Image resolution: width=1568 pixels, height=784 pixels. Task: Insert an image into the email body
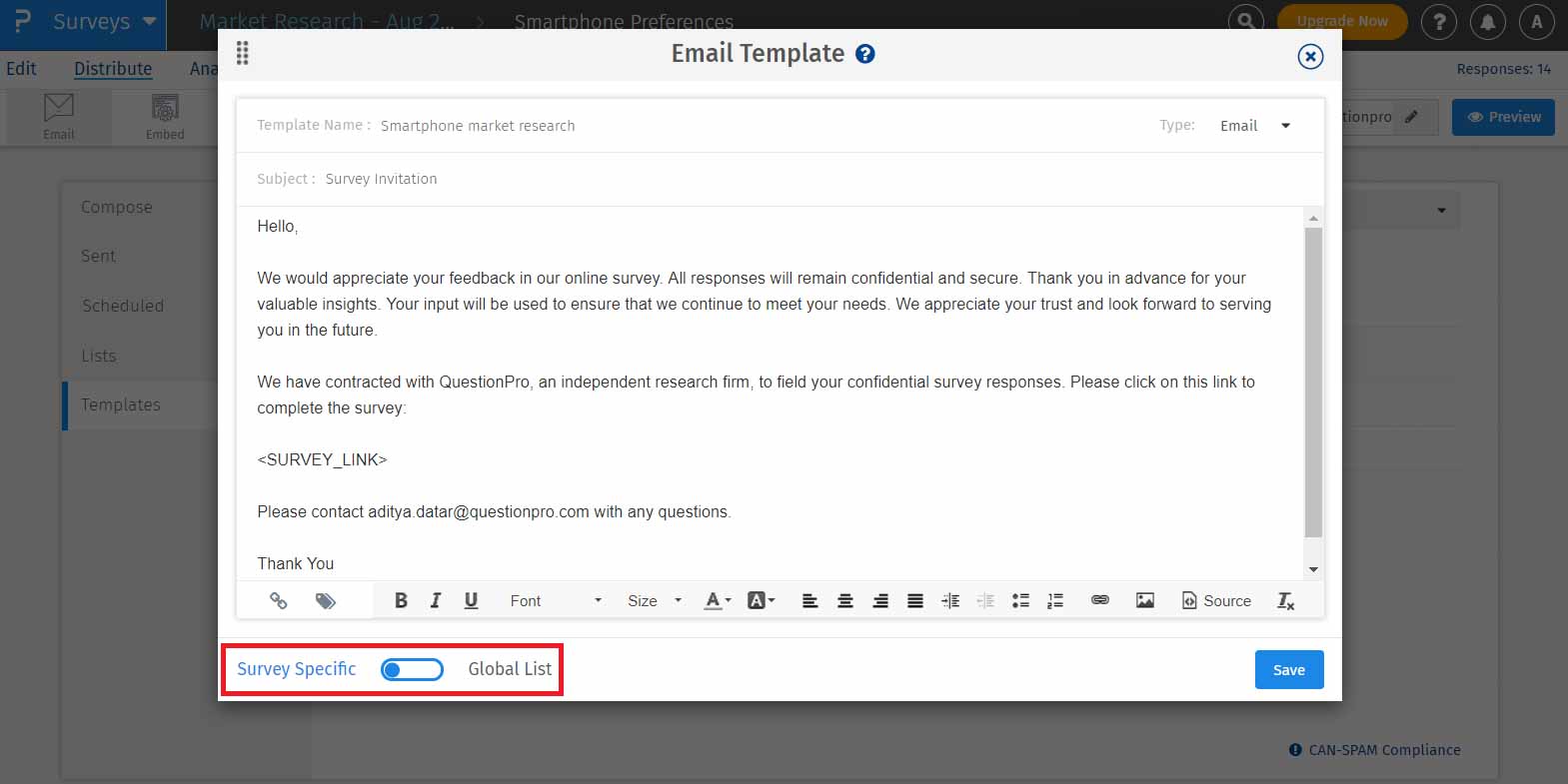pyautogui.click(x=1145, y=600)
